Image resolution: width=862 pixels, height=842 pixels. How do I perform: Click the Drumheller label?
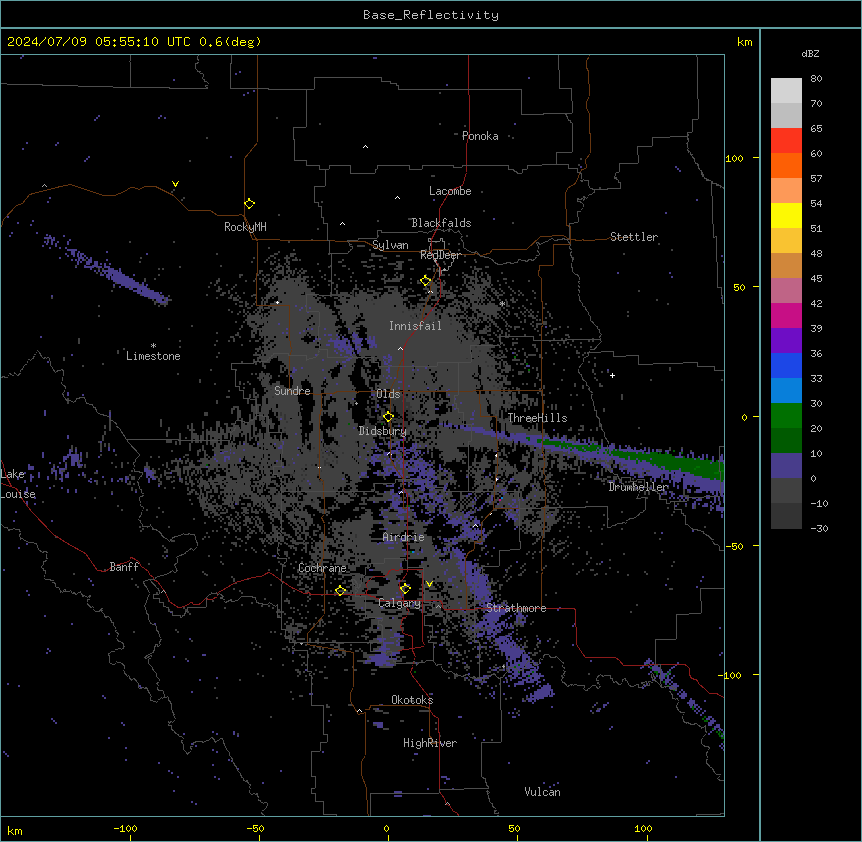click(x=638, y=487)
